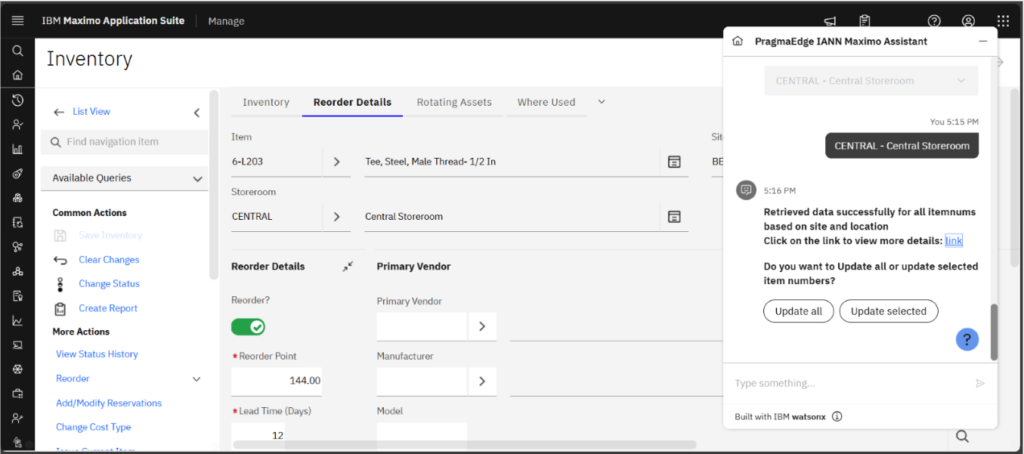
Task: Open Manufacturer lookup chevron
Action: coord(482,381)
